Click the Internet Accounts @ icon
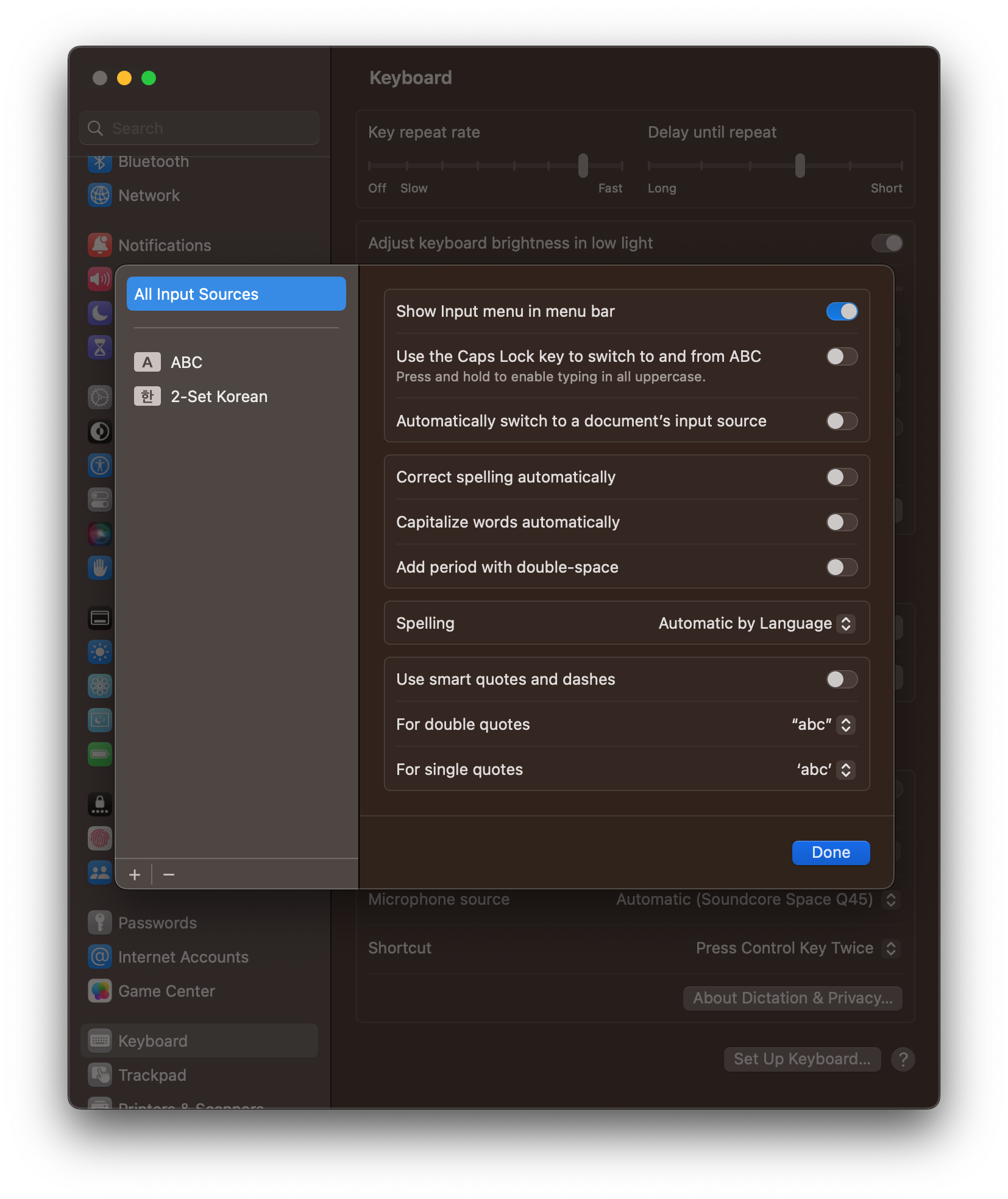 pyautogui.click(x=100, y=957)
